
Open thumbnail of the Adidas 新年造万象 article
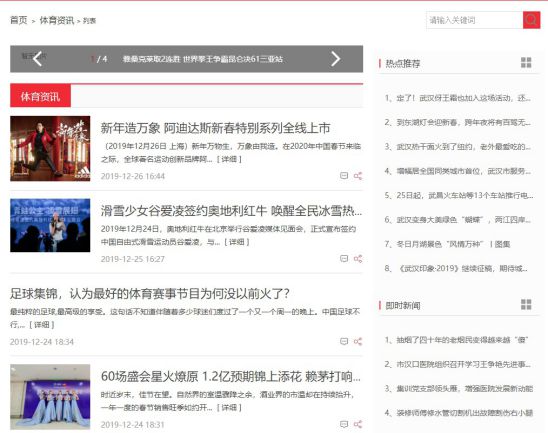(50, 149)
